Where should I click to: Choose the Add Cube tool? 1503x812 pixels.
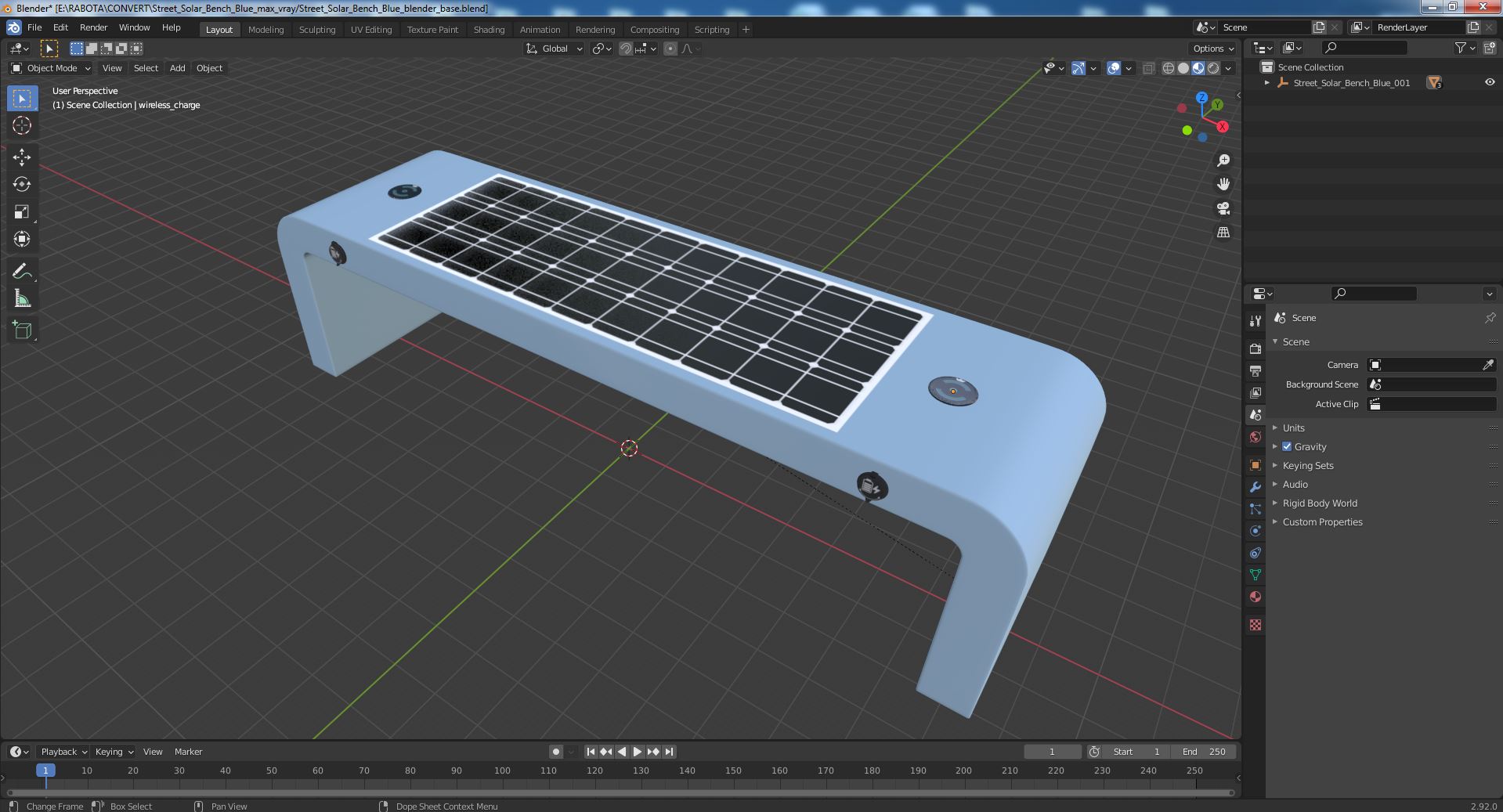coord(22,330)
